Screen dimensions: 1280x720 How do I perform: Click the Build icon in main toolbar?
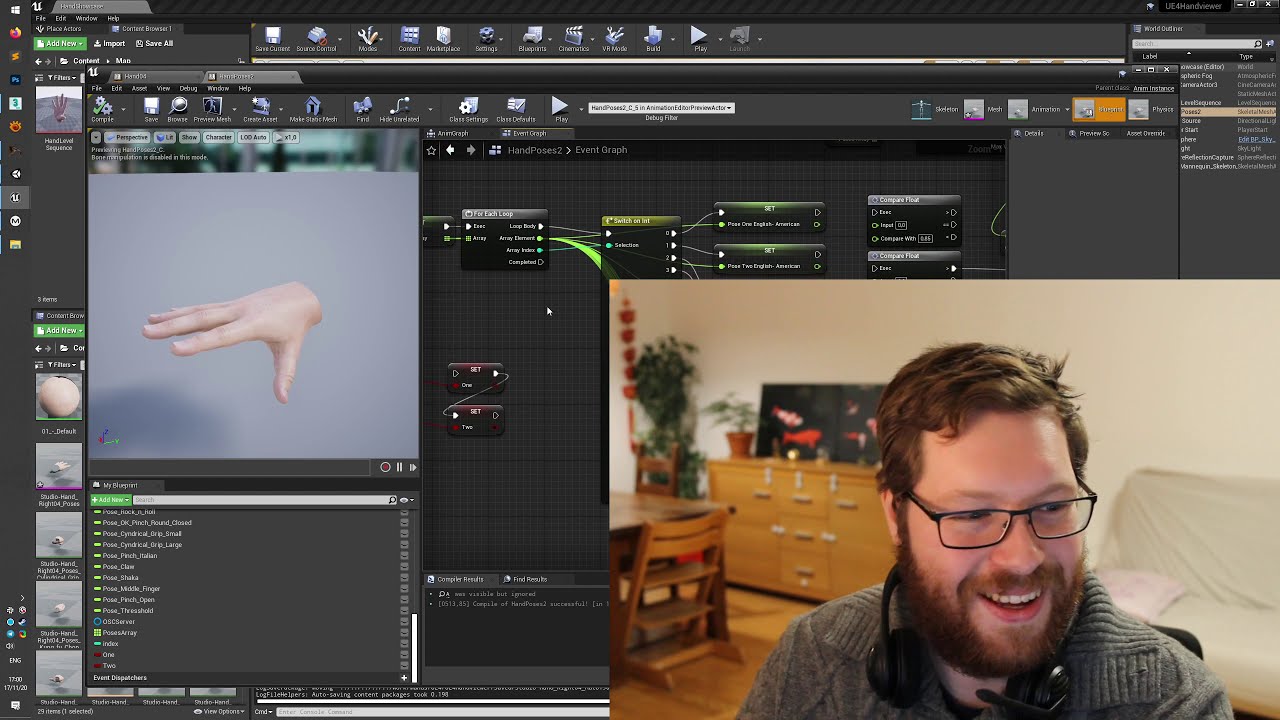pos(653,39)
